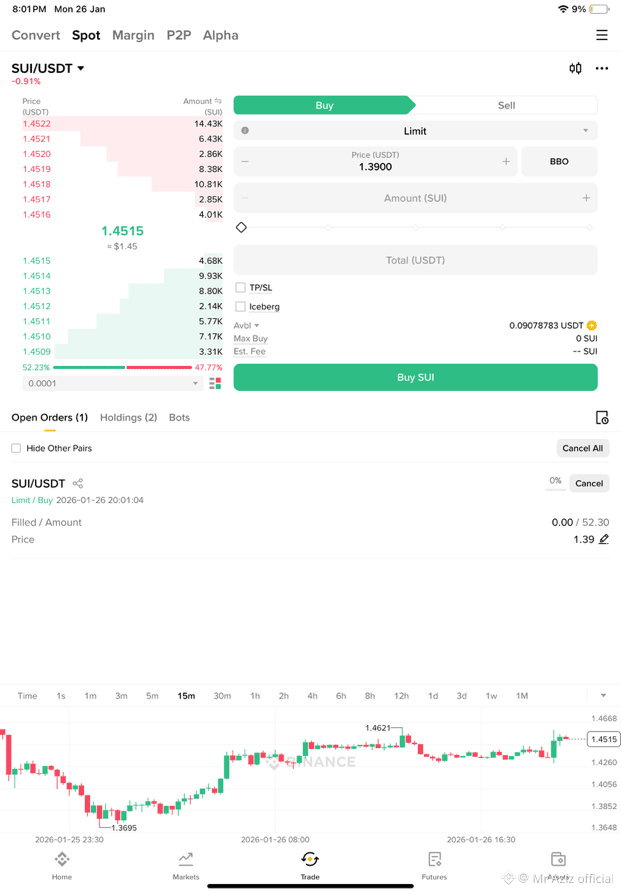Image resolution: width=621 pixels, height=894 pixels.
Task: Click the Limit order info icon
Action: pos(245,131)
